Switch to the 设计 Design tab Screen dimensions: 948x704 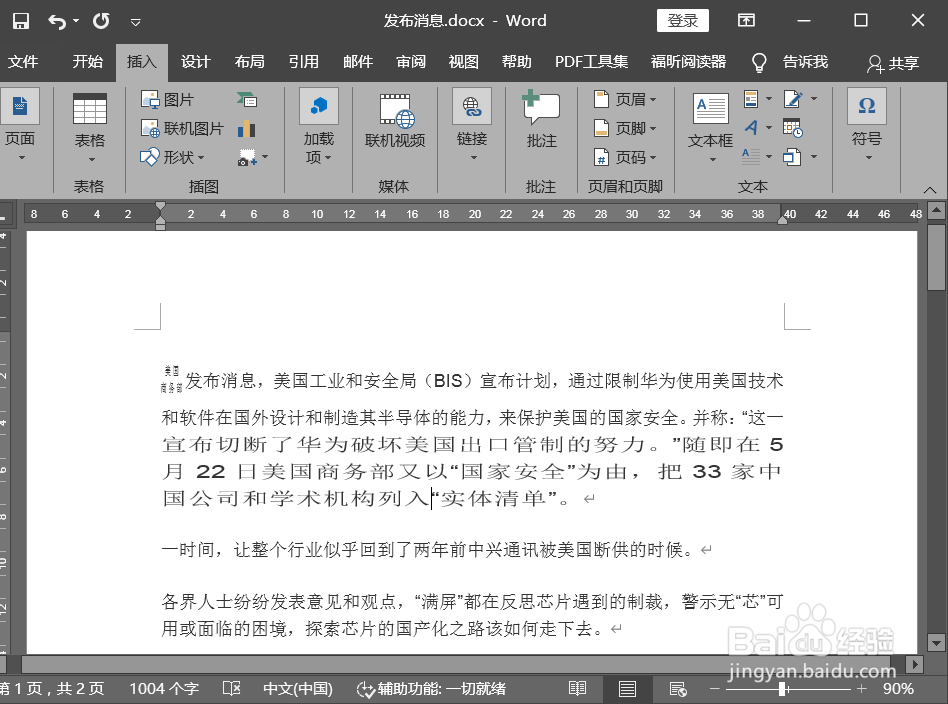(195, 62)
